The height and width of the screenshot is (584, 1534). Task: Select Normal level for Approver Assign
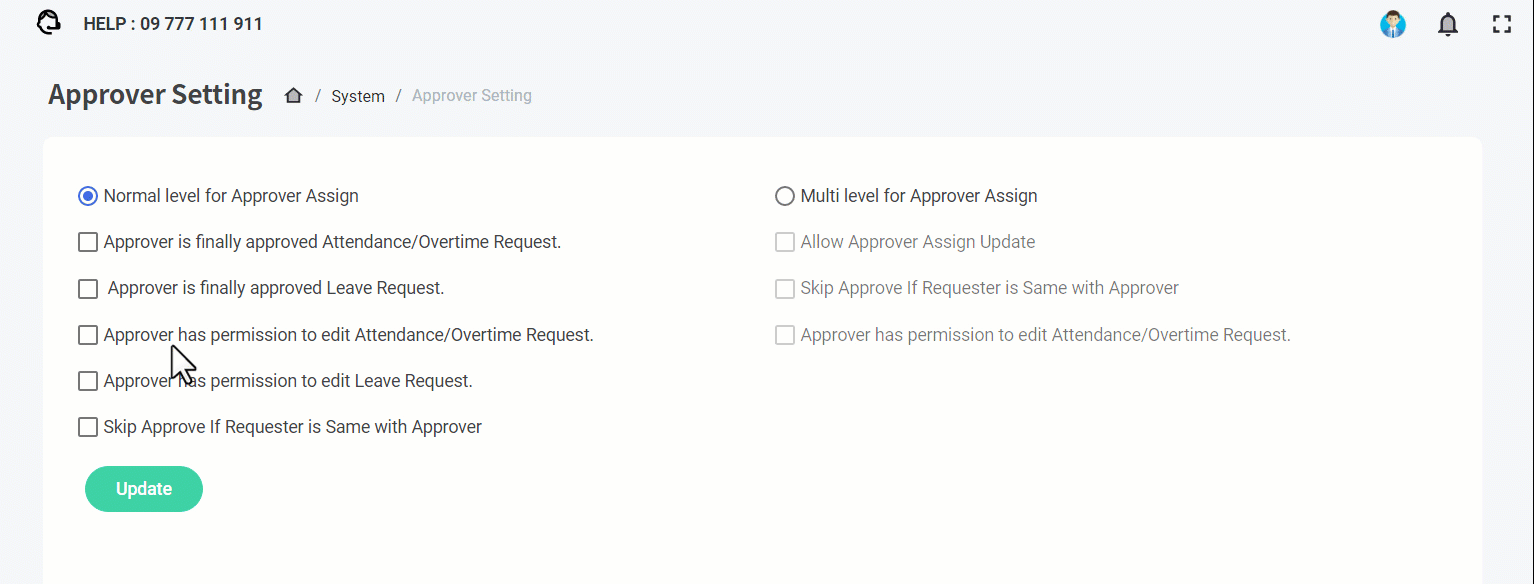point(88,196)
